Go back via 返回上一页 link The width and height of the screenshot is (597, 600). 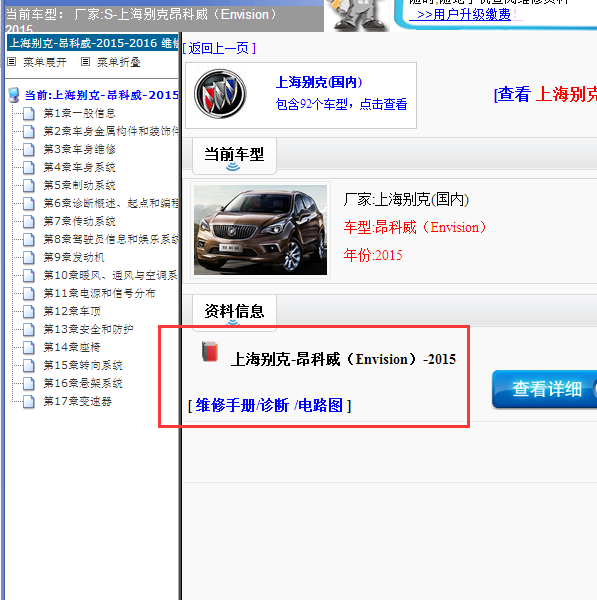click(x=219, y=48)
